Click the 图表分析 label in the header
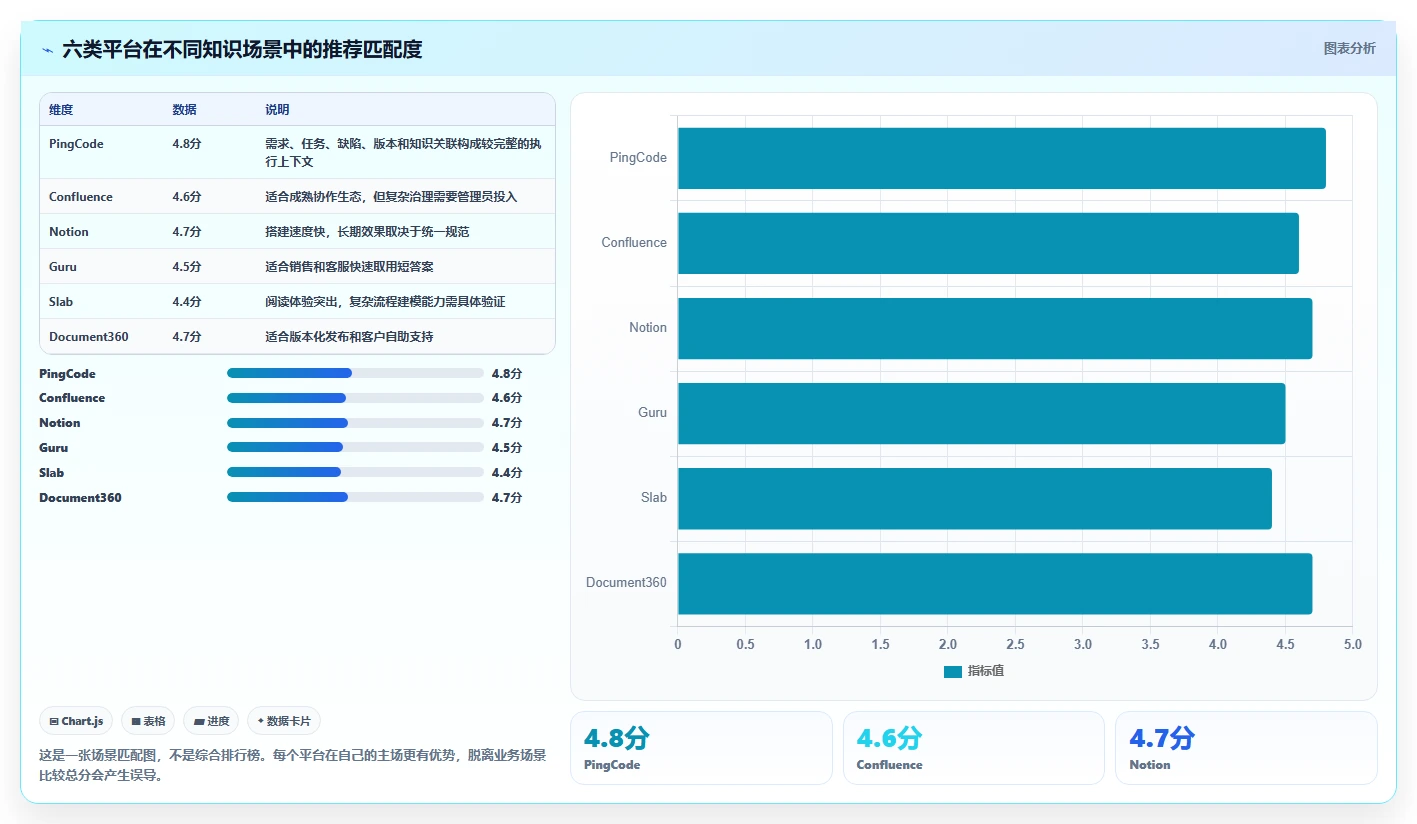The width and height of the screenshot is (1417, 824). [x=1349, y=48]
